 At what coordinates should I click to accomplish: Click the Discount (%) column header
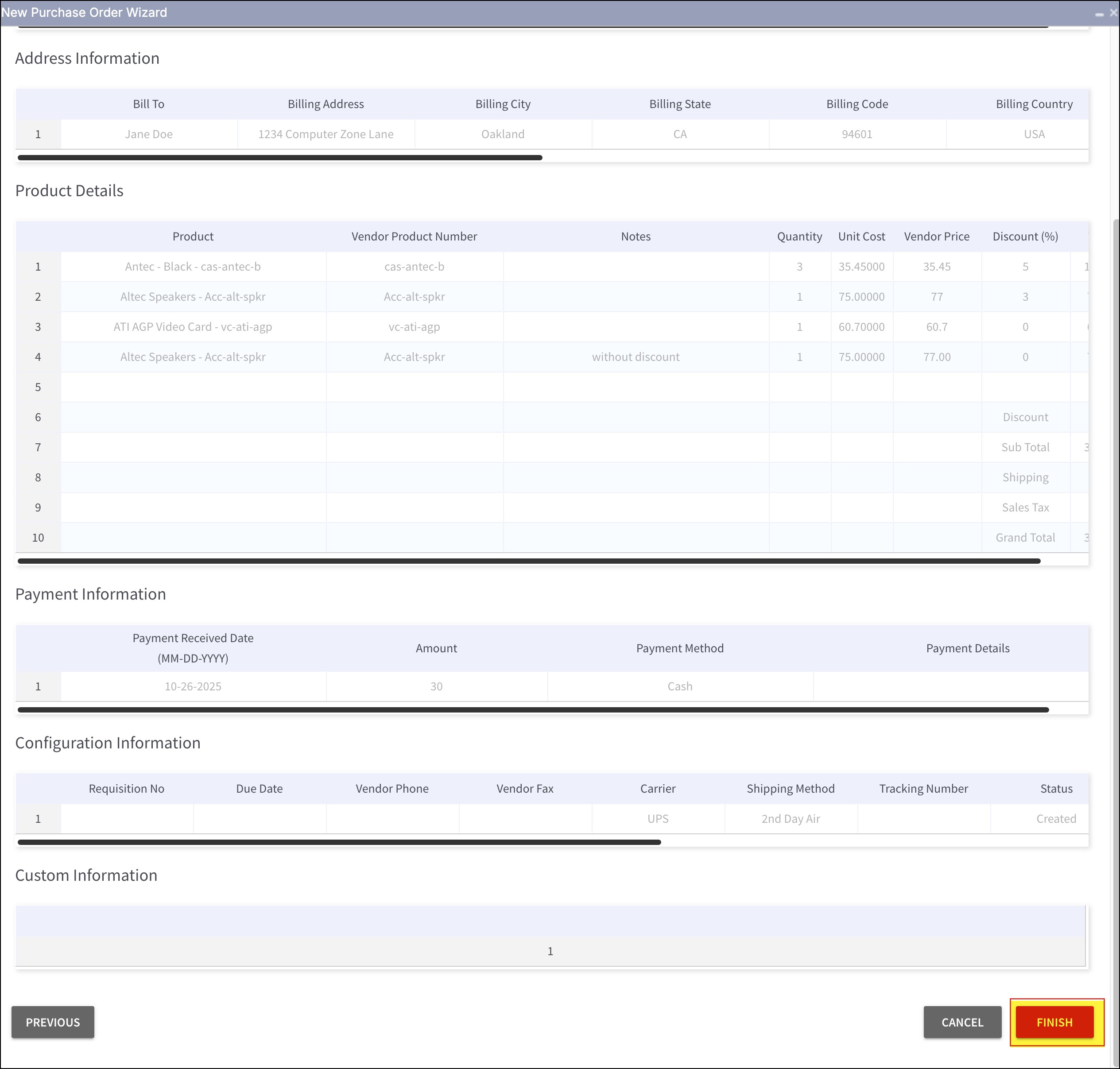[1025, 236]
